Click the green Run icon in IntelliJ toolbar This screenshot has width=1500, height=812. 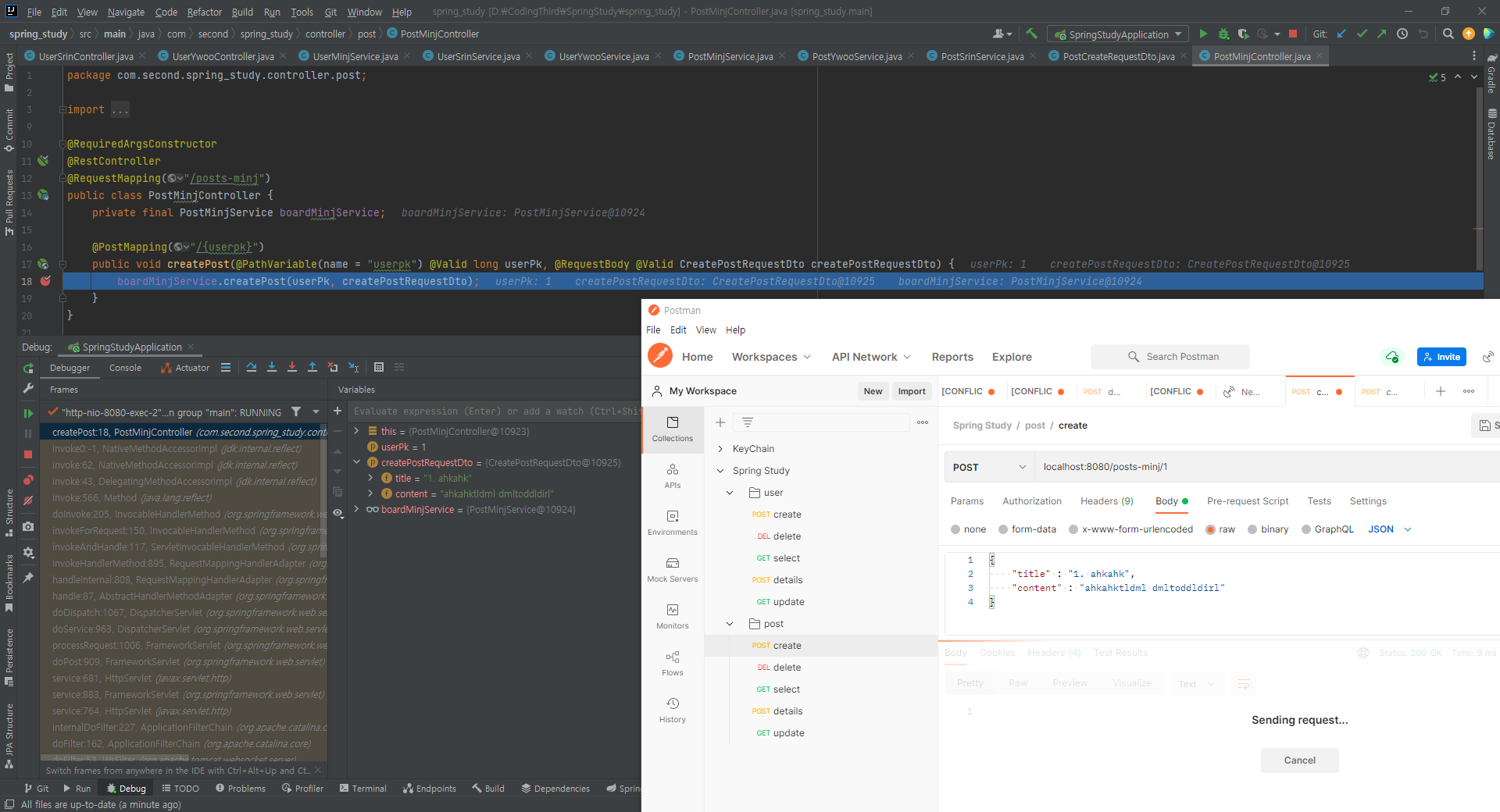click(x=1203, y=34)
